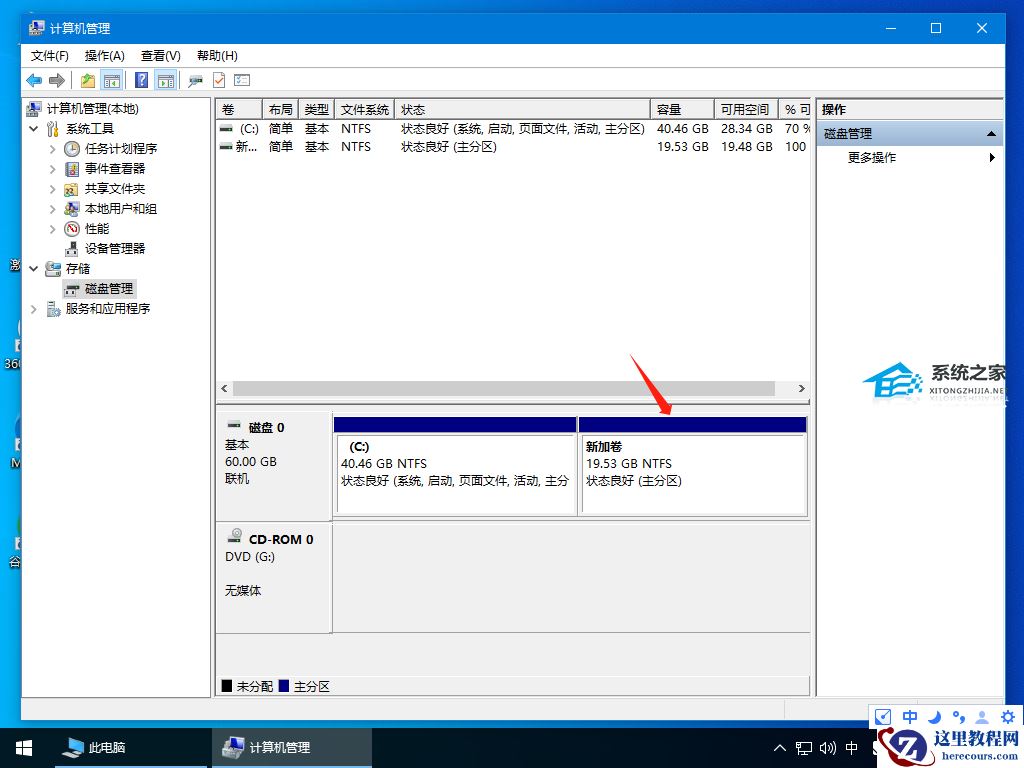Screen dimensions: 1024x768
Task: Click the checkmark properties toolbar icon
Action: tap(219, 80)
